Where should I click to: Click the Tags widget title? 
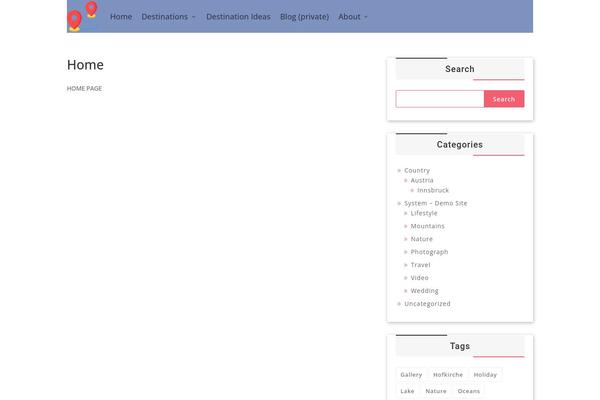(x=460, y=346)
